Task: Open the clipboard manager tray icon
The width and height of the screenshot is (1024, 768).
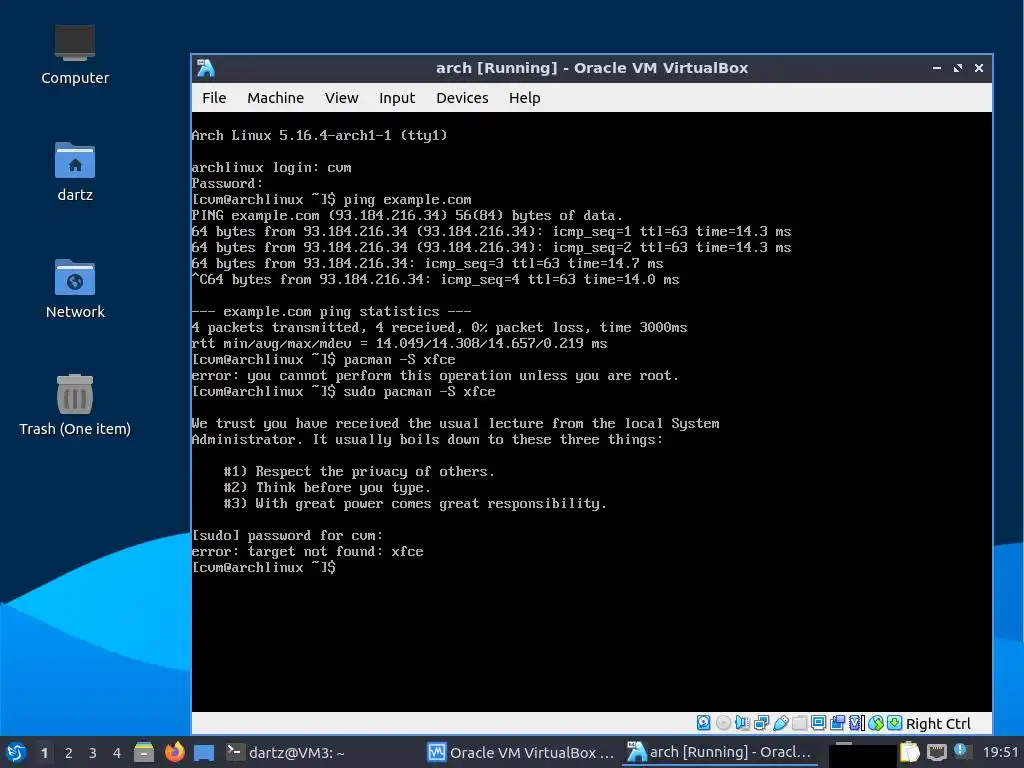Action: 909,752
